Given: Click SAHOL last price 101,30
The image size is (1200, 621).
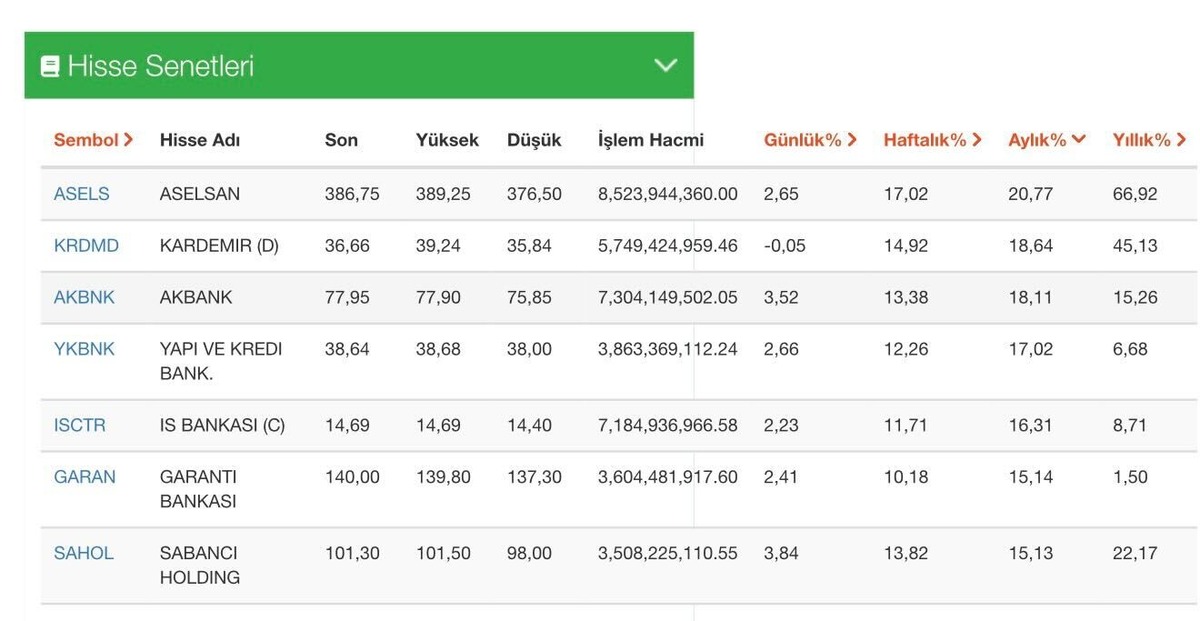Looking at the screenshot, I should coord(352,553).
